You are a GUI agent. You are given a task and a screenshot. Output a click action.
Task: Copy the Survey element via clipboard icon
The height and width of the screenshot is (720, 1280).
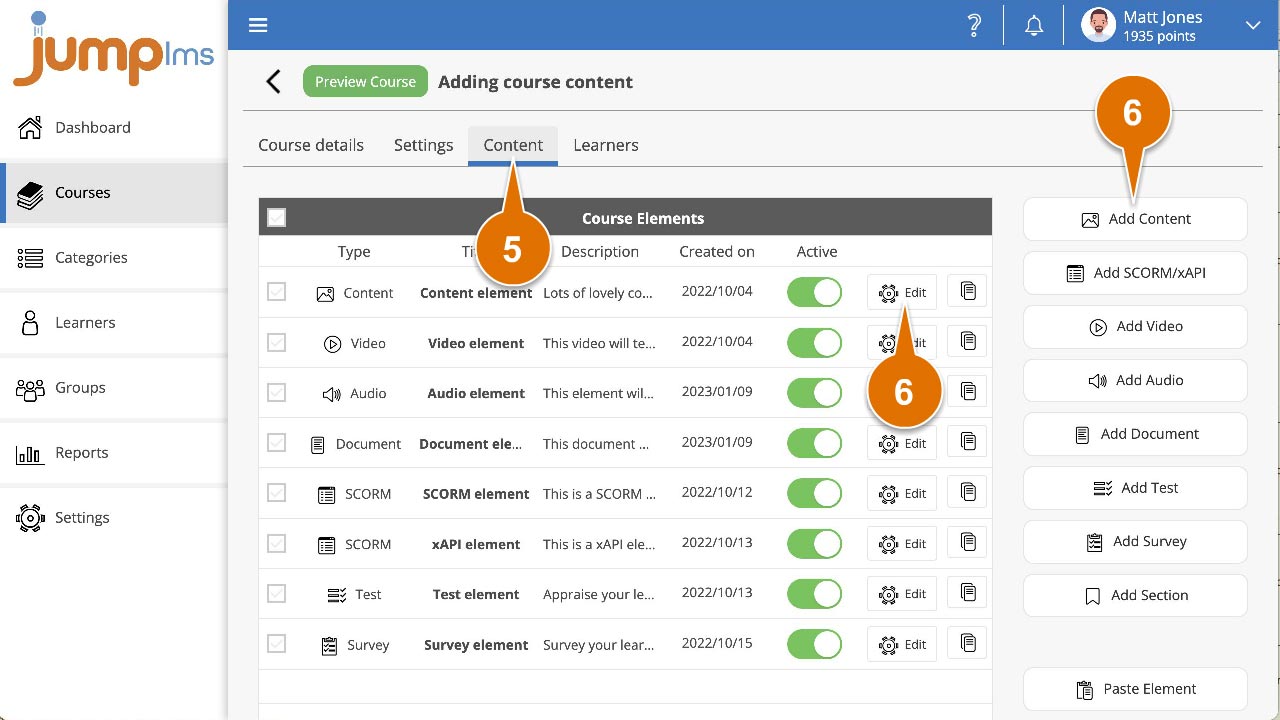coord(967,642)
